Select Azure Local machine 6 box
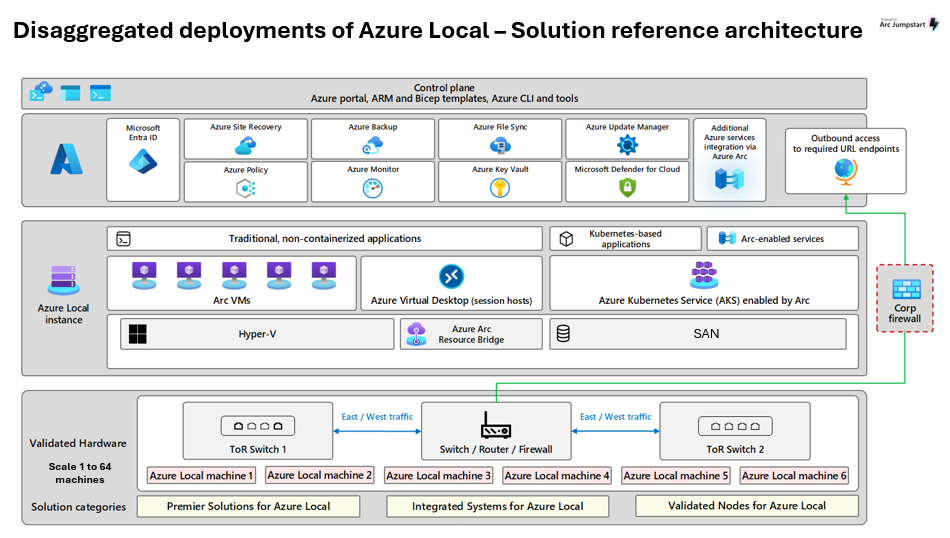950x538 pixels. [794, 476]
